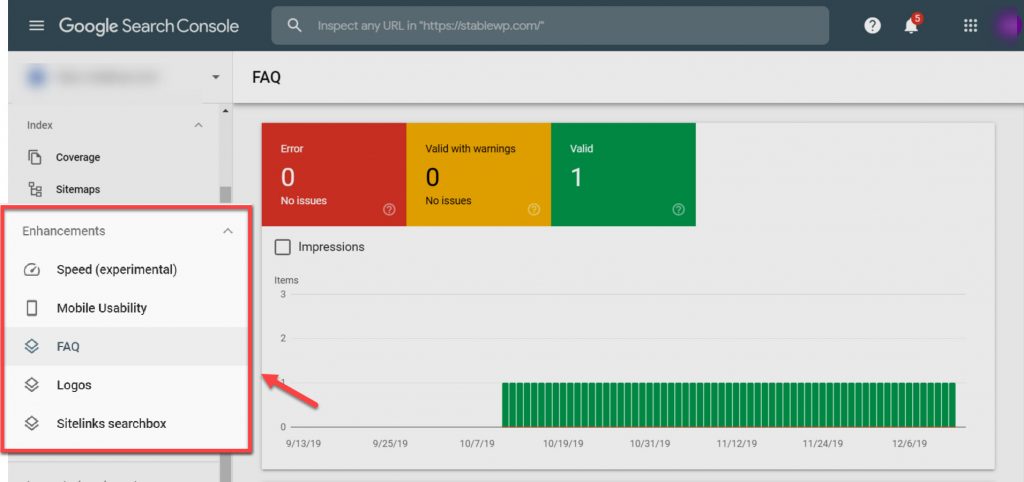The image size is (1024, 482).
Task: Collapse the Index section chevron
Action: [199, 125]
